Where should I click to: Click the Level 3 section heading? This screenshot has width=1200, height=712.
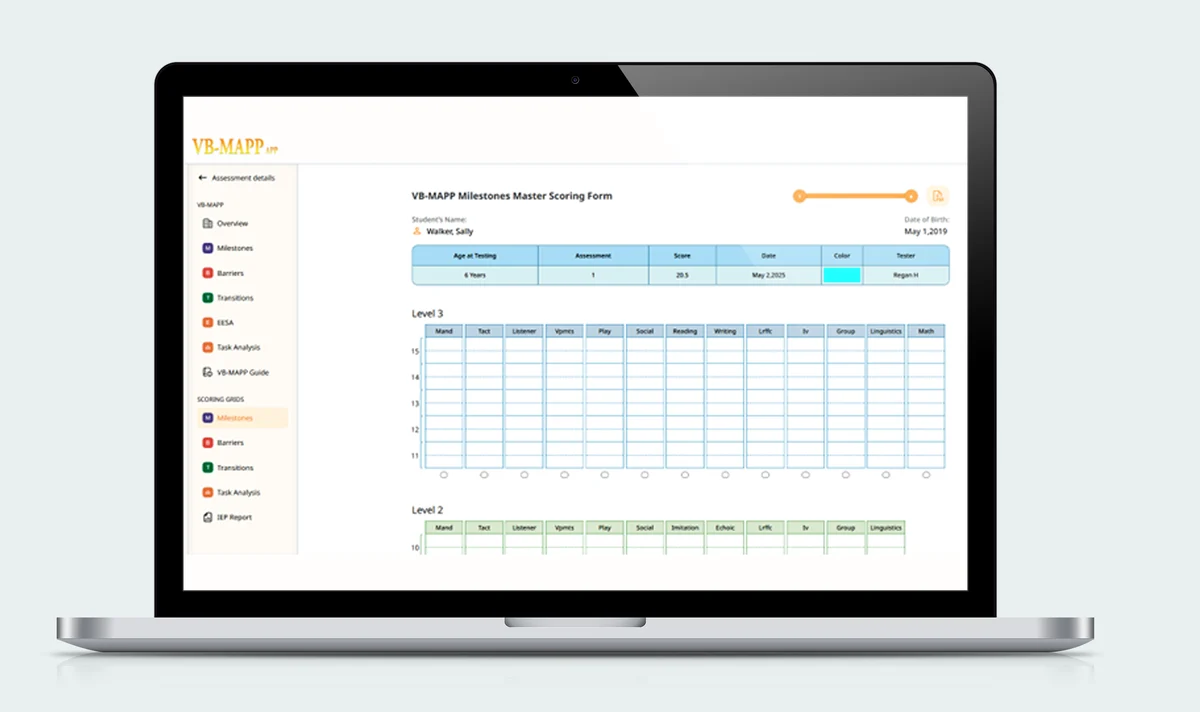point(428,314)
